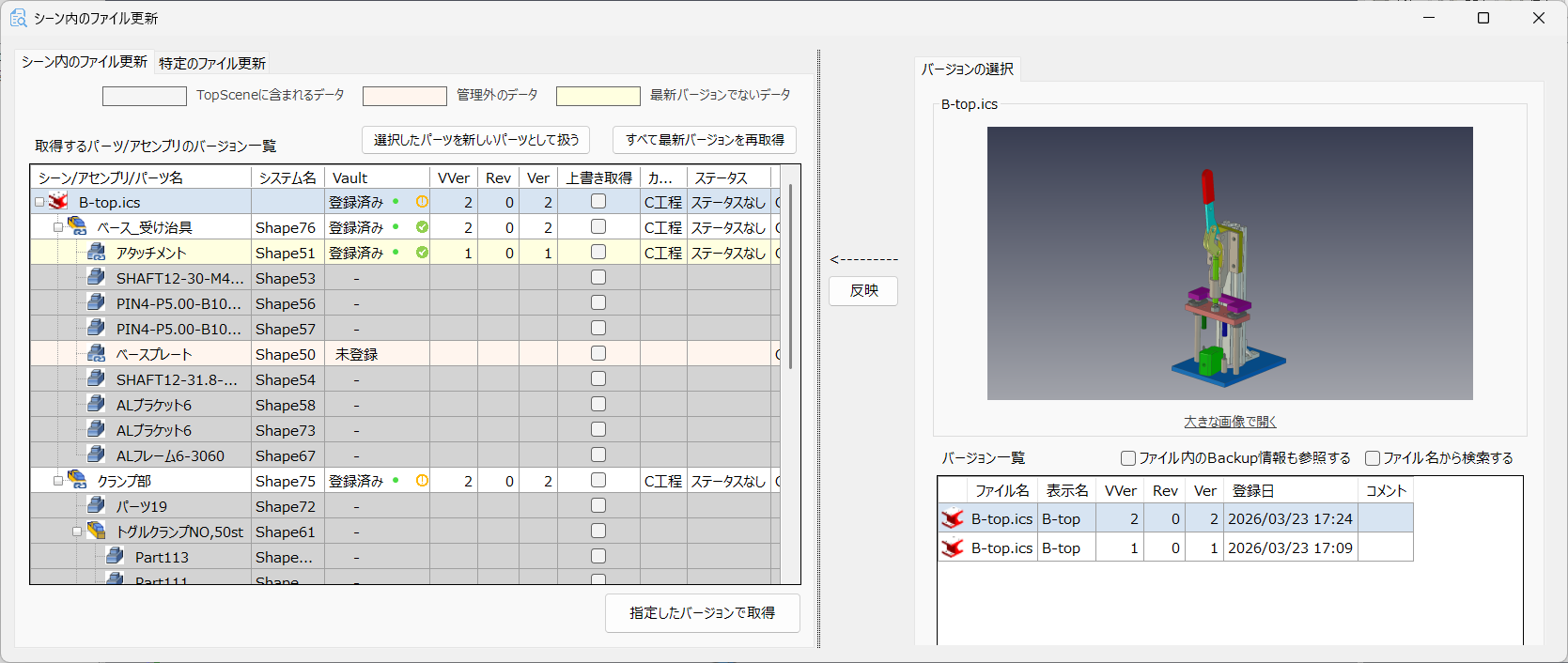Open 大きな画像で開く link

tap(1230, 422)
